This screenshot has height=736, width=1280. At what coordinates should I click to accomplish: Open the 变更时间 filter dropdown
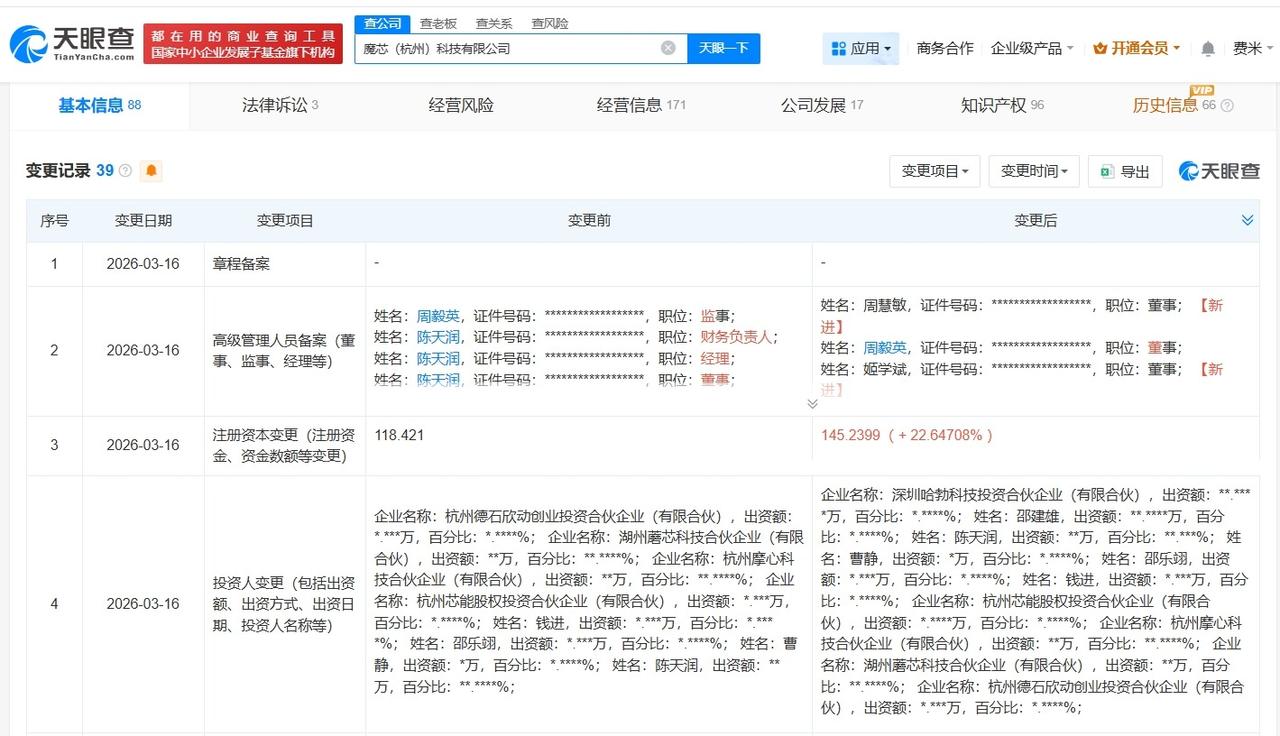1033,171
